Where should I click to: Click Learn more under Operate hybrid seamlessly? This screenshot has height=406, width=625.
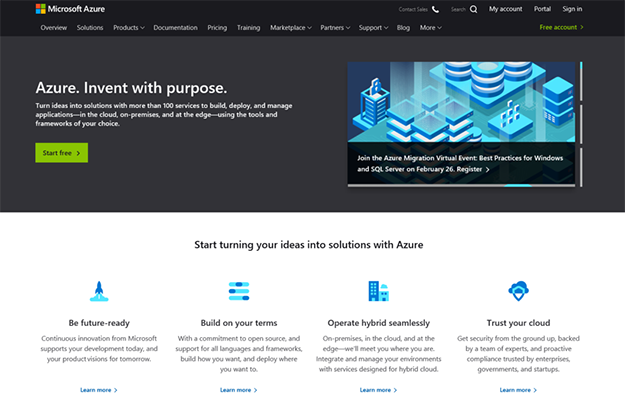378,390
